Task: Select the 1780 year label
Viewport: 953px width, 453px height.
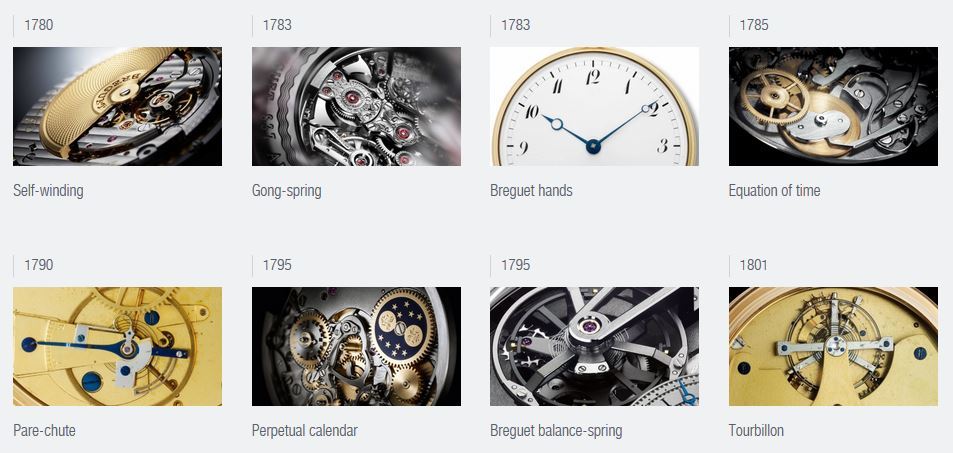Action: tap(38, 25)
